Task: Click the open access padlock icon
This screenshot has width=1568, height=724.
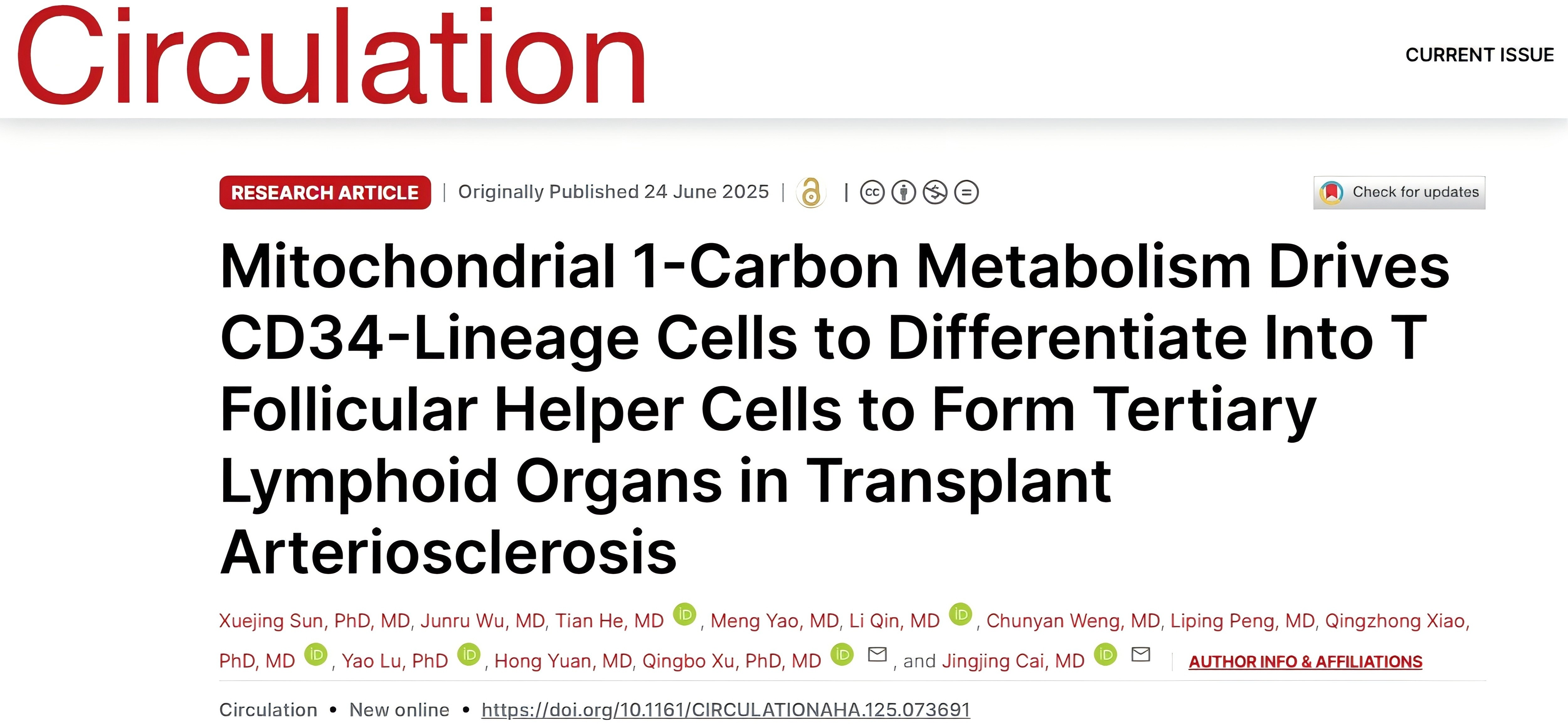Action: 811,192
